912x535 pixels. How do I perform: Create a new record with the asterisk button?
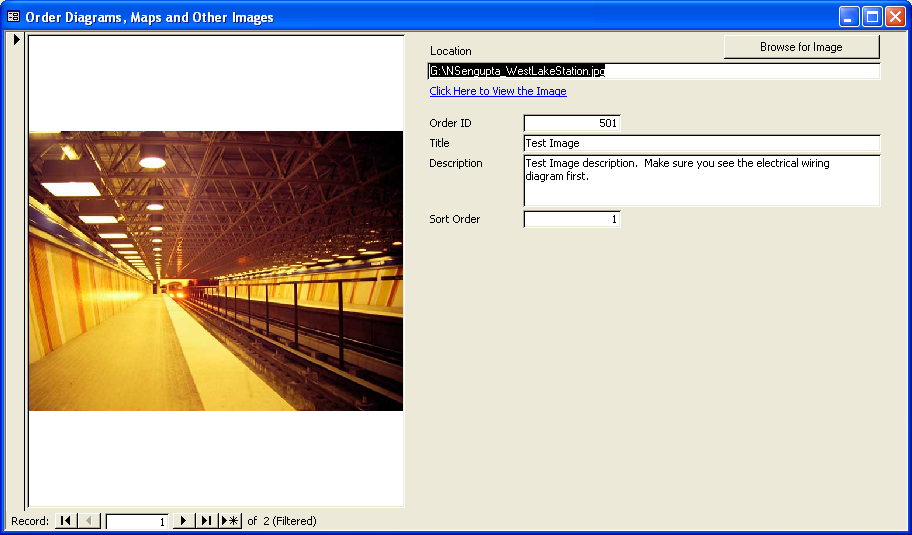pos(230,521)
